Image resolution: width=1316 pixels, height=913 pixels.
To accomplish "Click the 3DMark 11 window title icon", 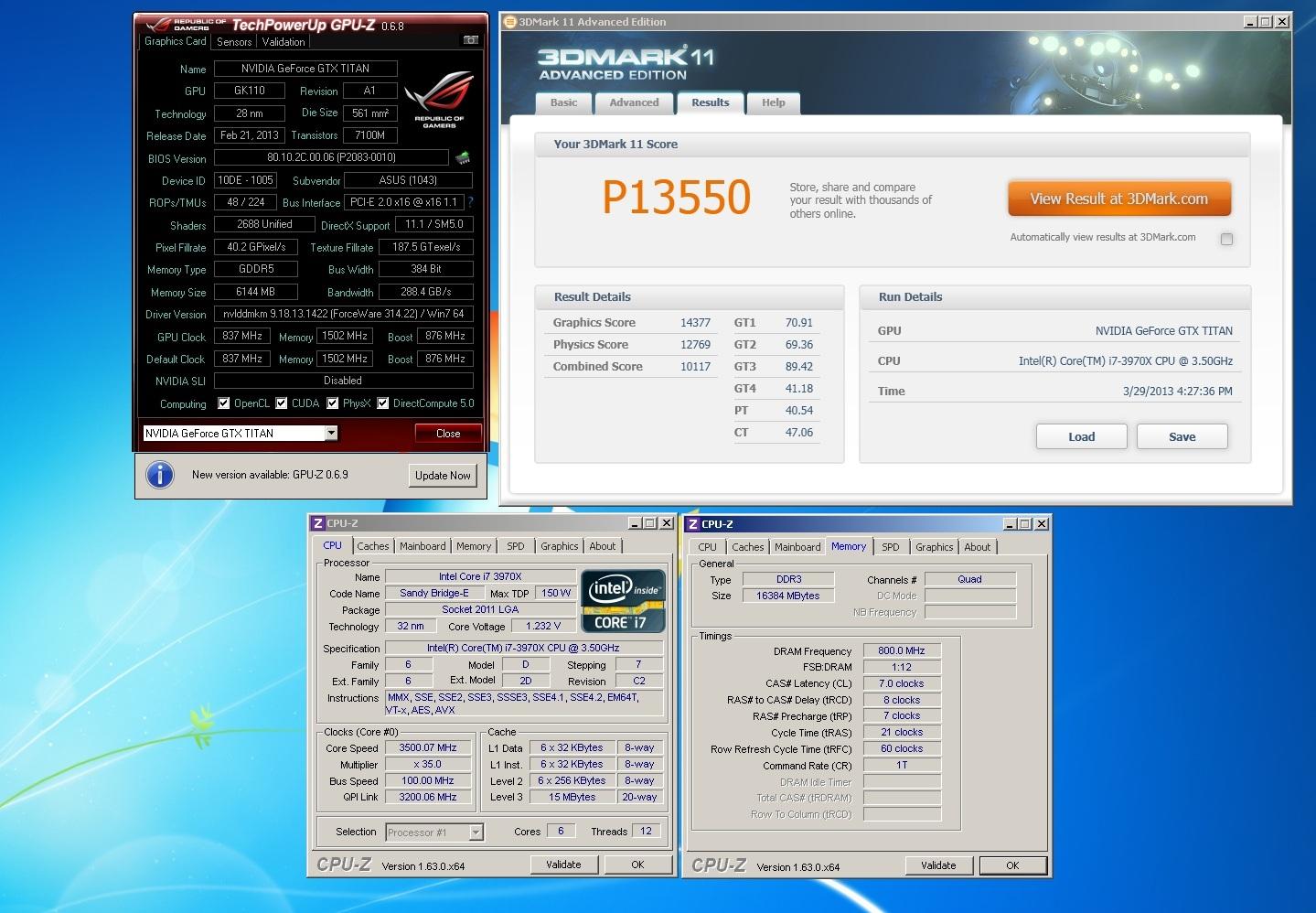I will (x=511, y=22).
